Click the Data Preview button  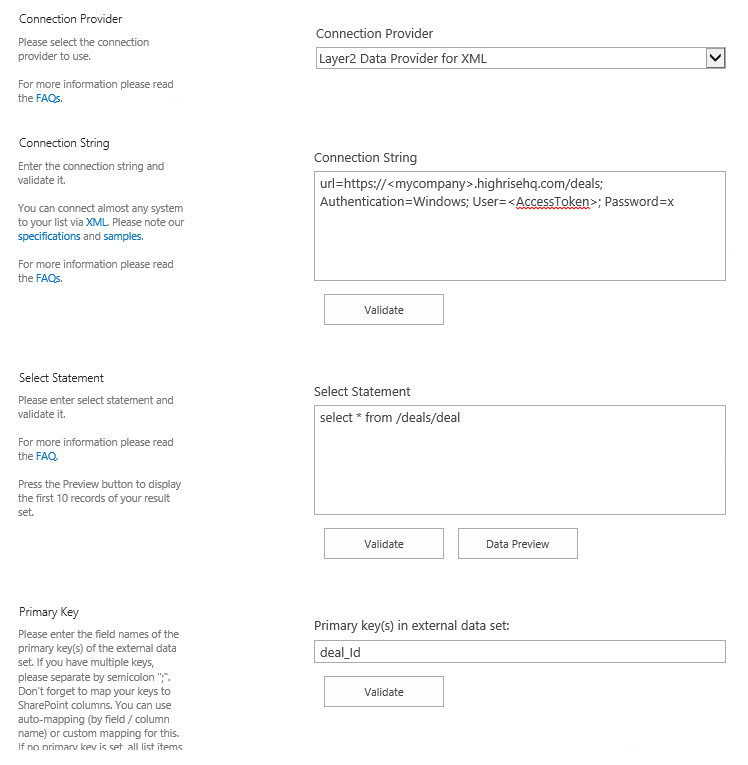(517, 544)
